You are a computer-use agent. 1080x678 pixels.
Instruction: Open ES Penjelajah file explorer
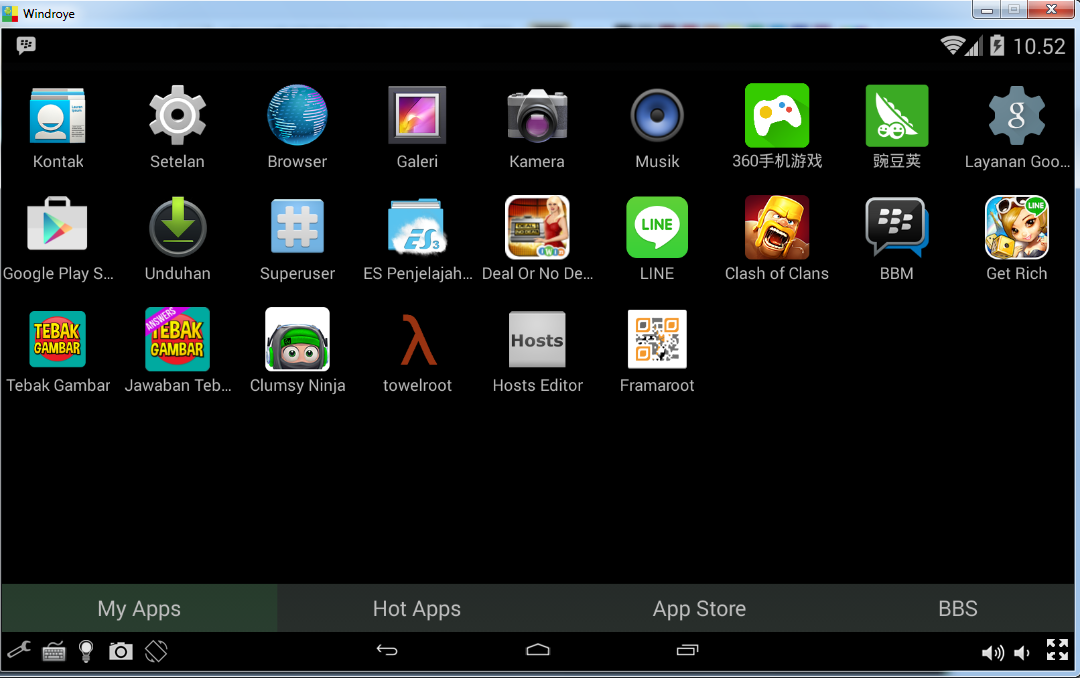(417, 226)
